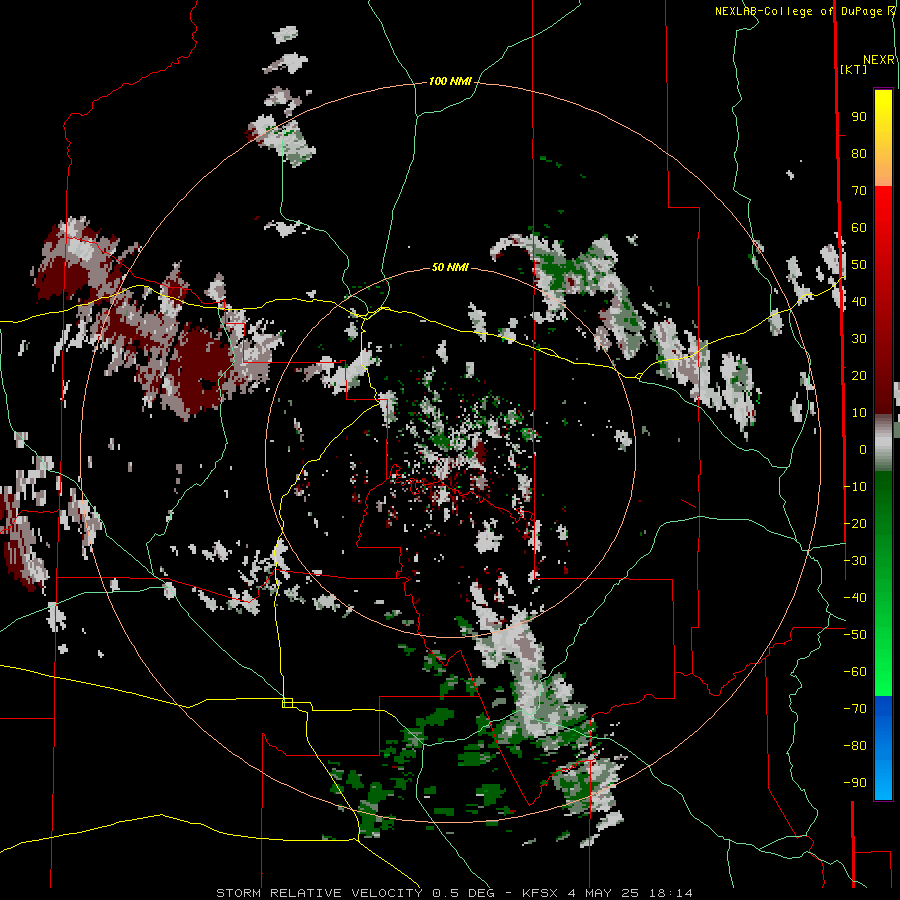Click the 60 value on the velocity scale
Screen dimensions: 900x900
859,228
